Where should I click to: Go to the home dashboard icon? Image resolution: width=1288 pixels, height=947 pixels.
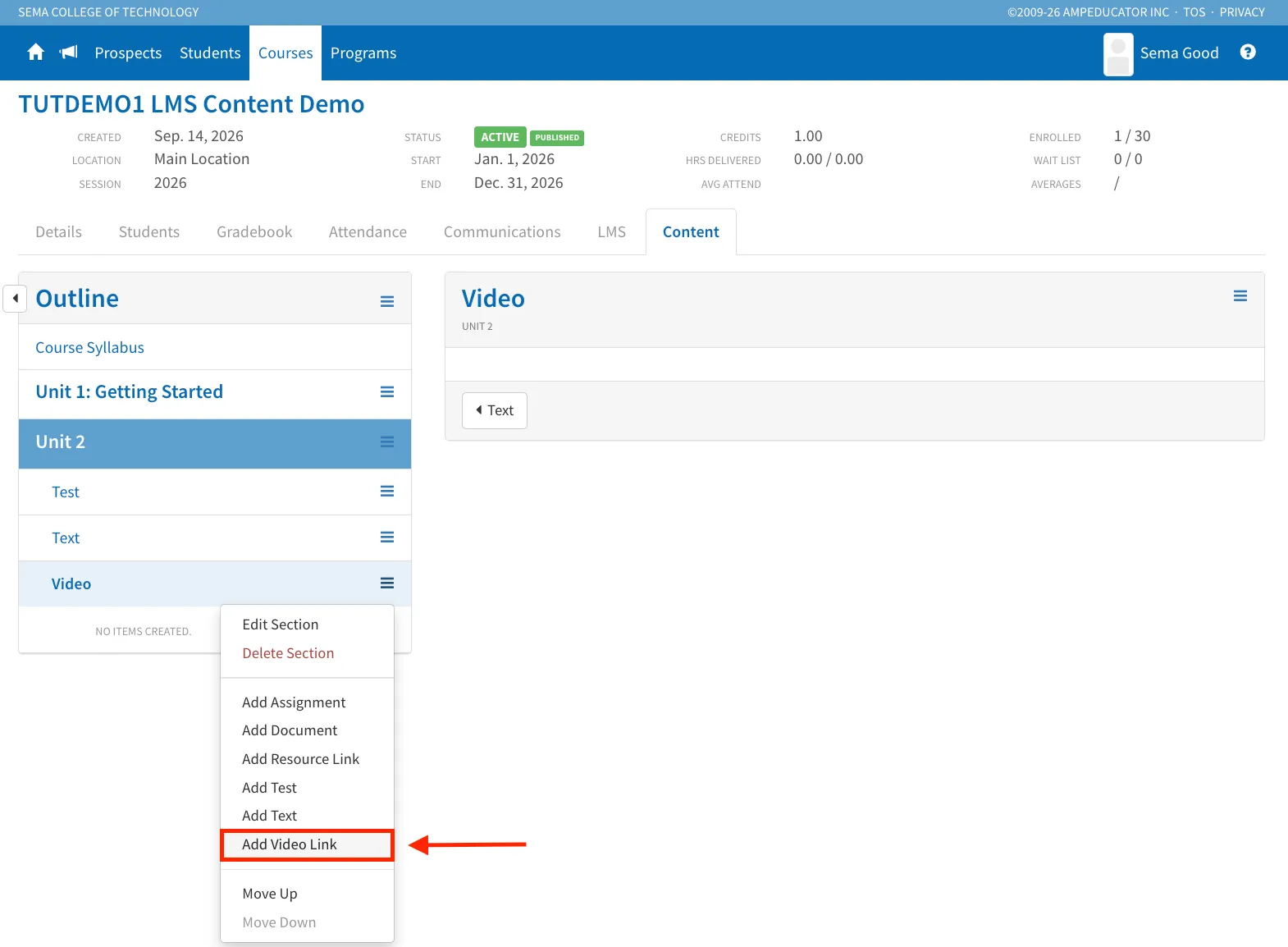pyautogui.click(x=35, y=53)
